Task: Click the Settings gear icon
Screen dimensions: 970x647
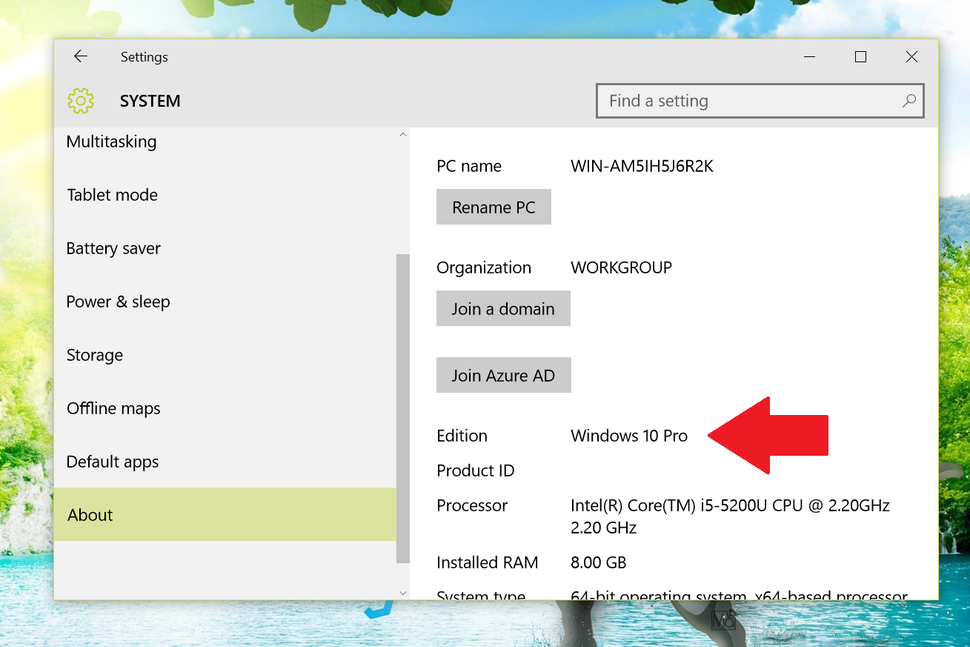Action: click(x=80, y=100)
